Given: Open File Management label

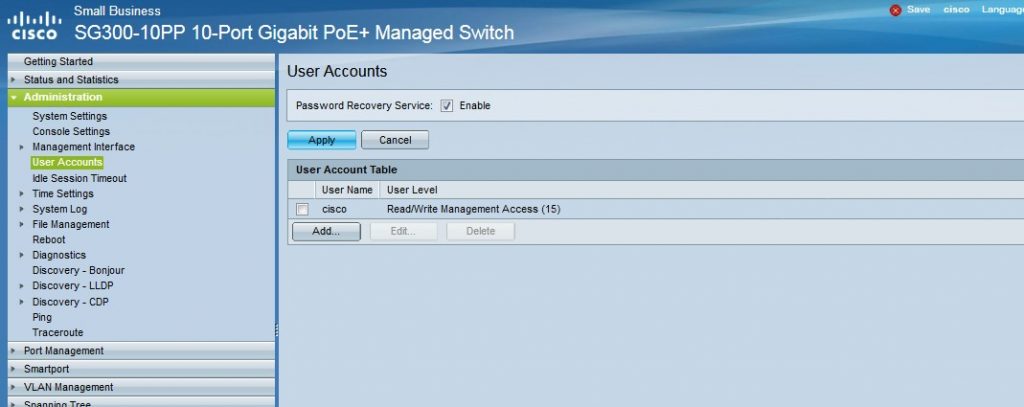Looking at the screenshot, I should point(71,225).
